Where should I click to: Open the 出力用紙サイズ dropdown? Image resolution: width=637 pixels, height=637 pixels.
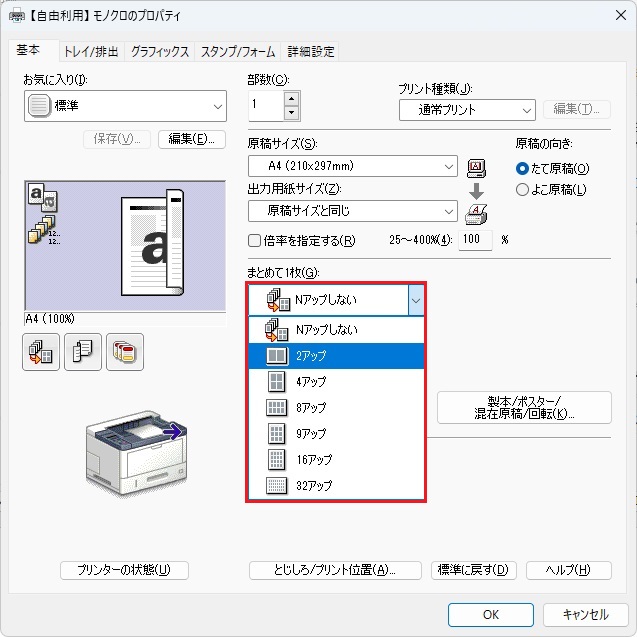pyautogui.click(x=353, y=211)
